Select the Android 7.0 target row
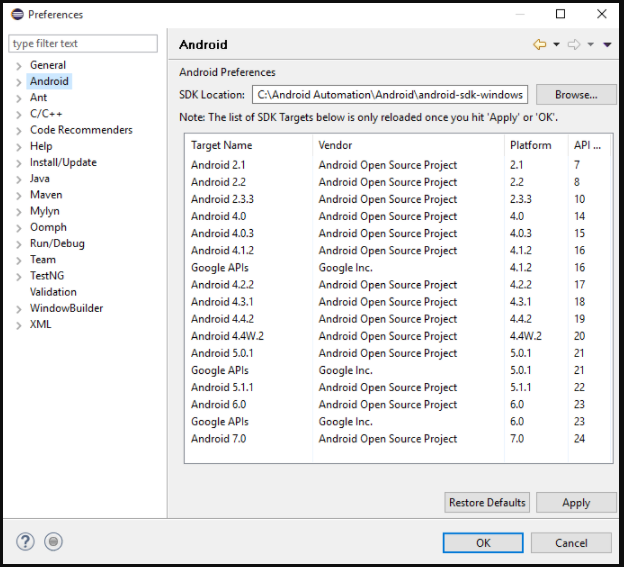 (x=398, y=438)
